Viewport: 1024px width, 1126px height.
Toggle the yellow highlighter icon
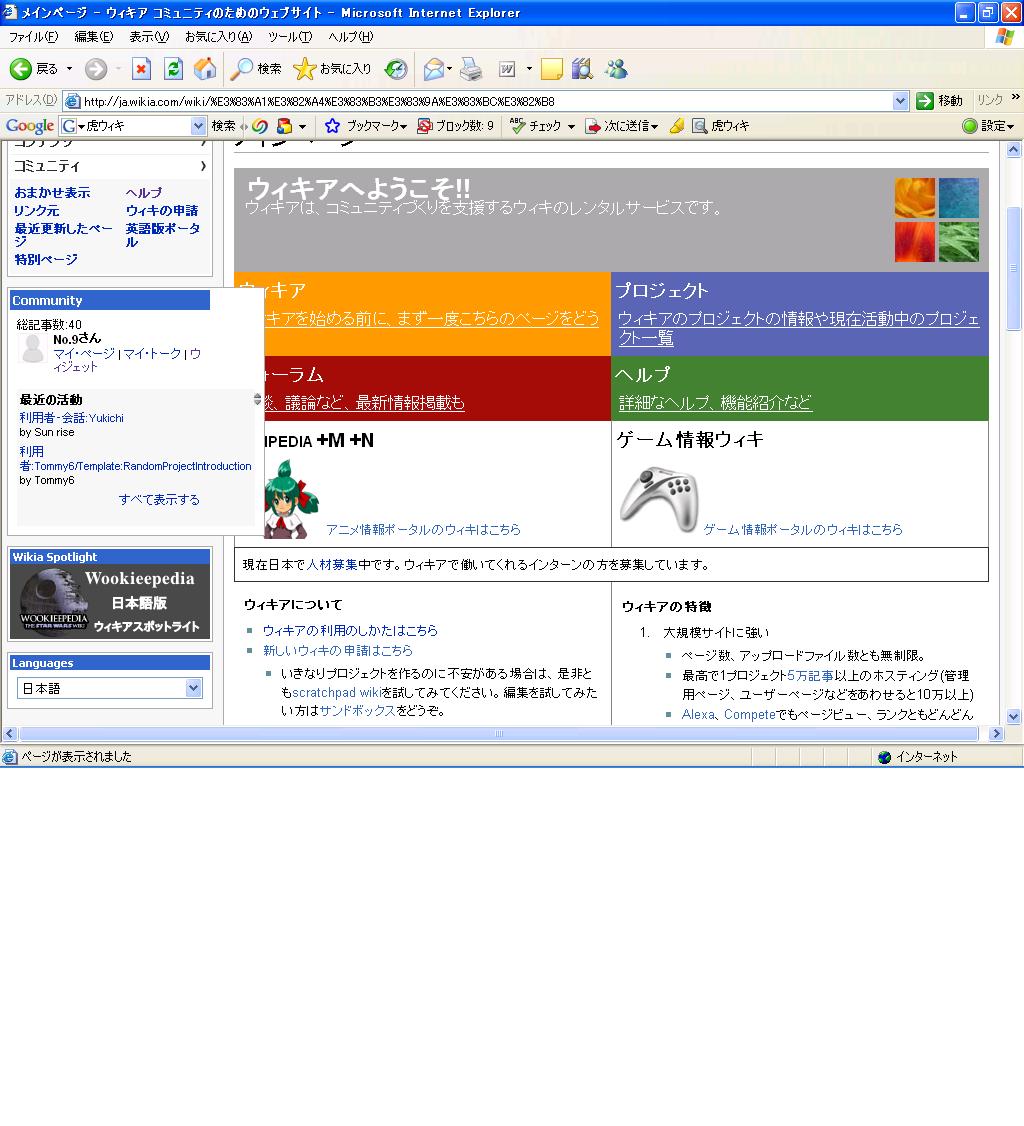pos(676,126)
